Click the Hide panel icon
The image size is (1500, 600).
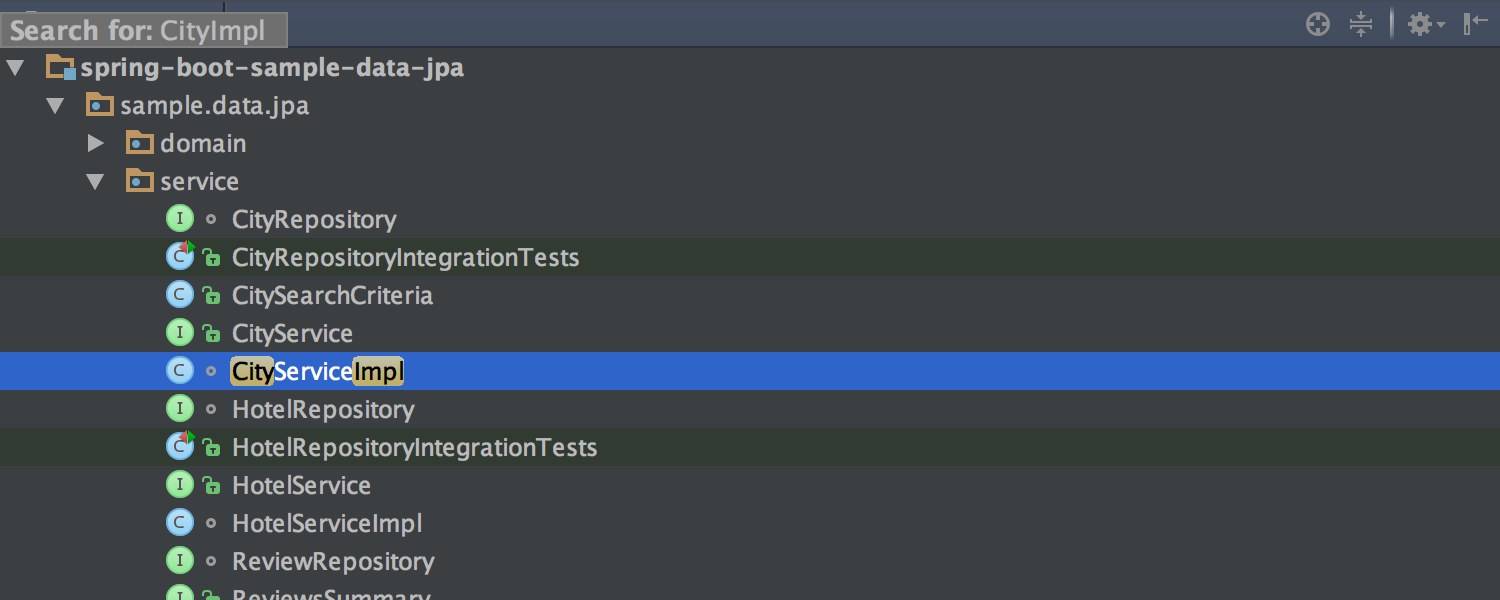tap(1476, 25)
